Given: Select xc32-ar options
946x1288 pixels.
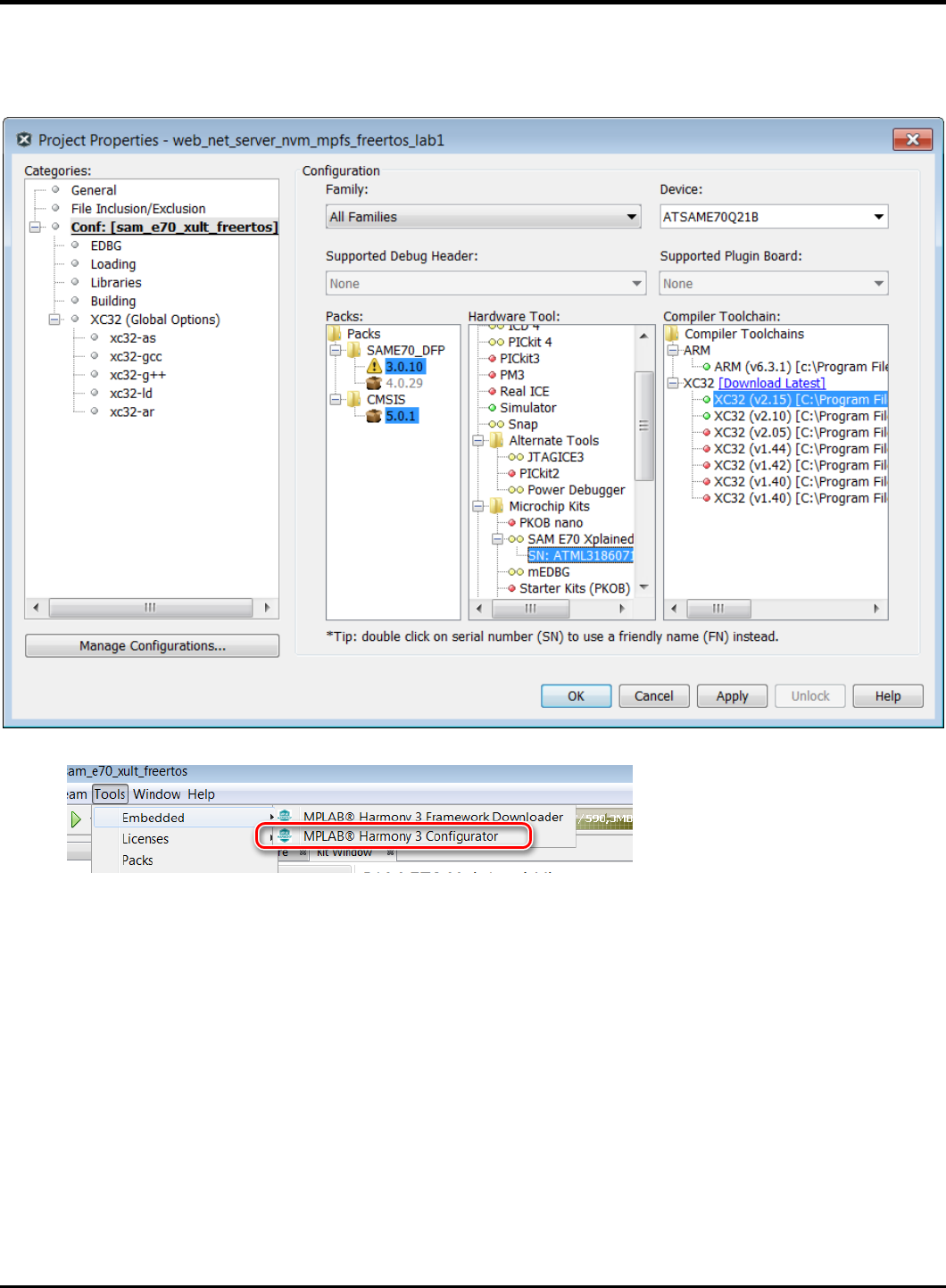Looking at the screenshot, I should [132, 412].
